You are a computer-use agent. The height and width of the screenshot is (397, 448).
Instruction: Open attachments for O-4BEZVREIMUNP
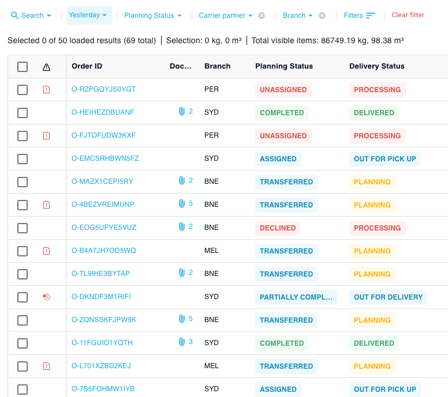(x=186, y=203)
